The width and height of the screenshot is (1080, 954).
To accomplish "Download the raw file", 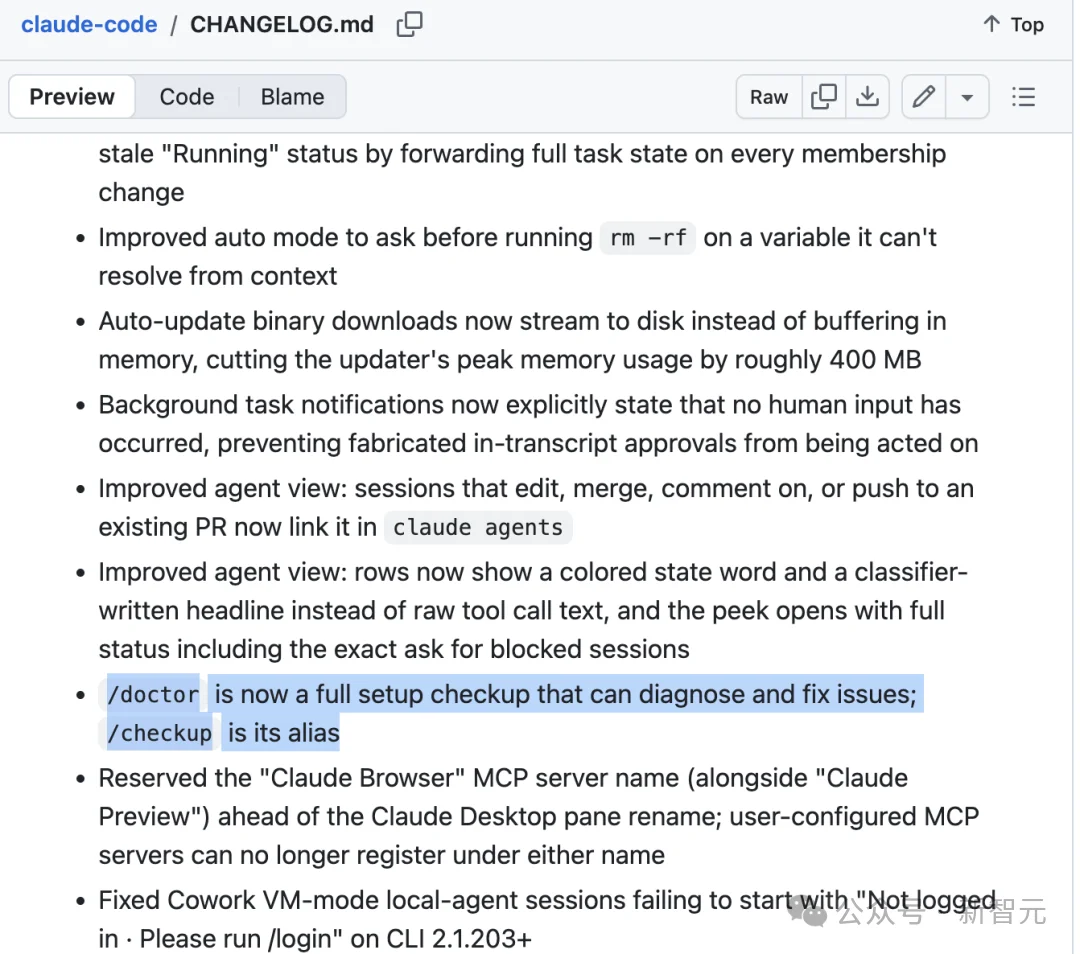I will (867, 97).
